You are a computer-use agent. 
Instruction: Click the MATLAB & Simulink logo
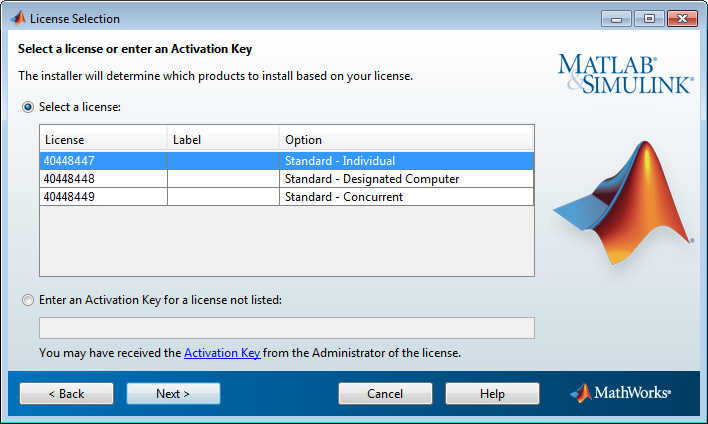(625, 75)
